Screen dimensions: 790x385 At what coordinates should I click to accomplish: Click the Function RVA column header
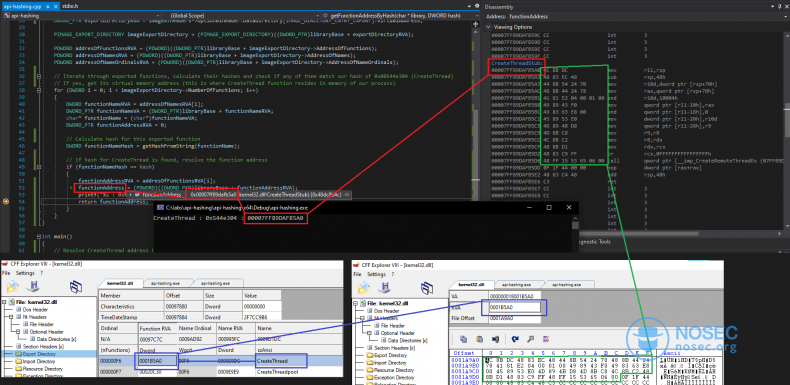point(156,328)
